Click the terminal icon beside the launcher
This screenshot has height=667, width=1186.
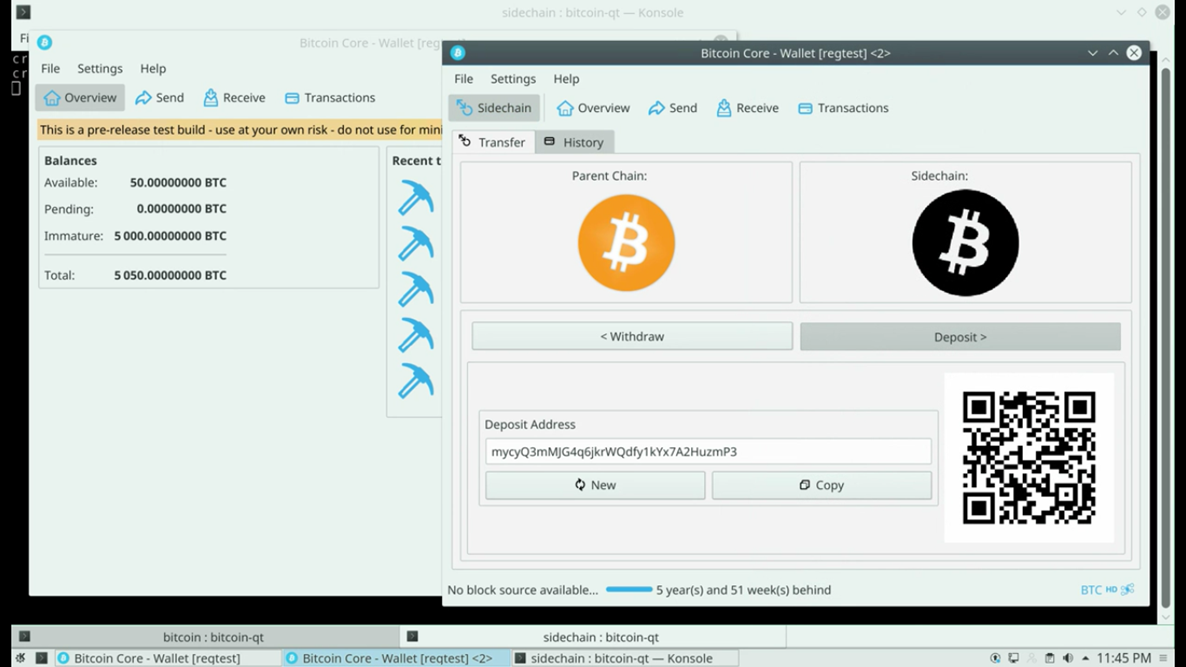pos(42,658)
